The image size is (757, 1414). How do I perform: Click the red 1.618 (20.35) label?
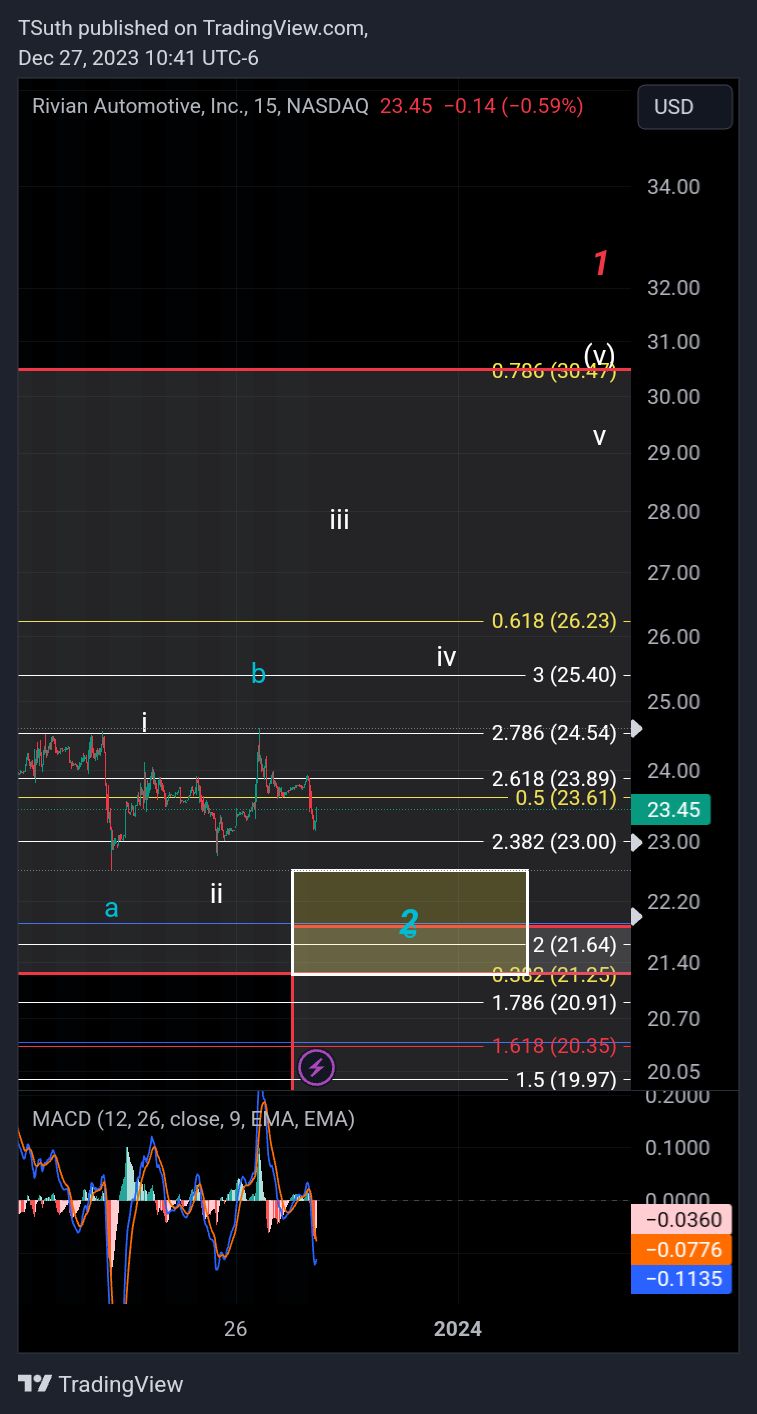pyautogui.click(x=554, y=1046)
